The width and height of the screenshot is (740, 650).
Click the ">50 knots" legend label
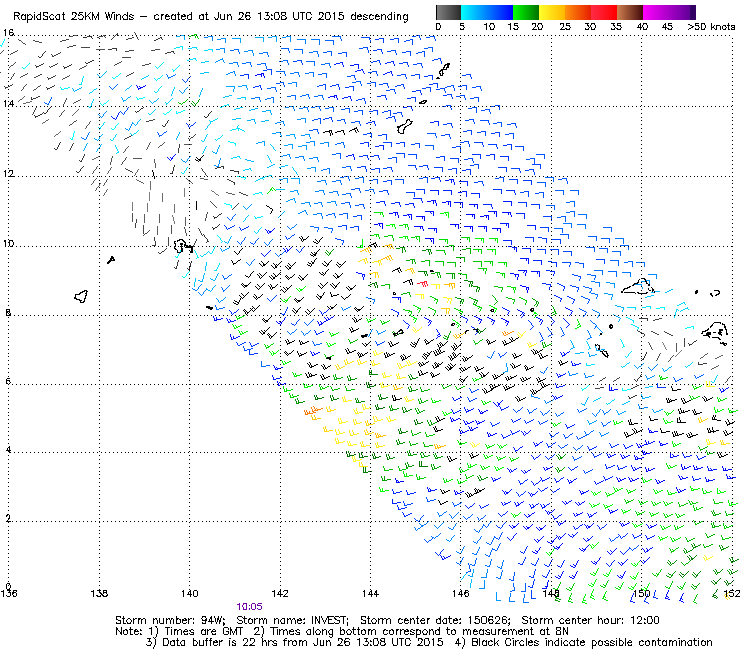pyautogui.click(x=711, y=27)
